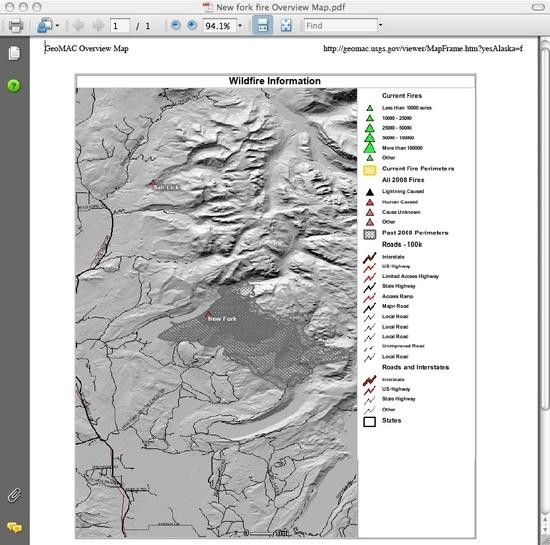Expand the zoom percentage dropdown

tap(240, 26)
